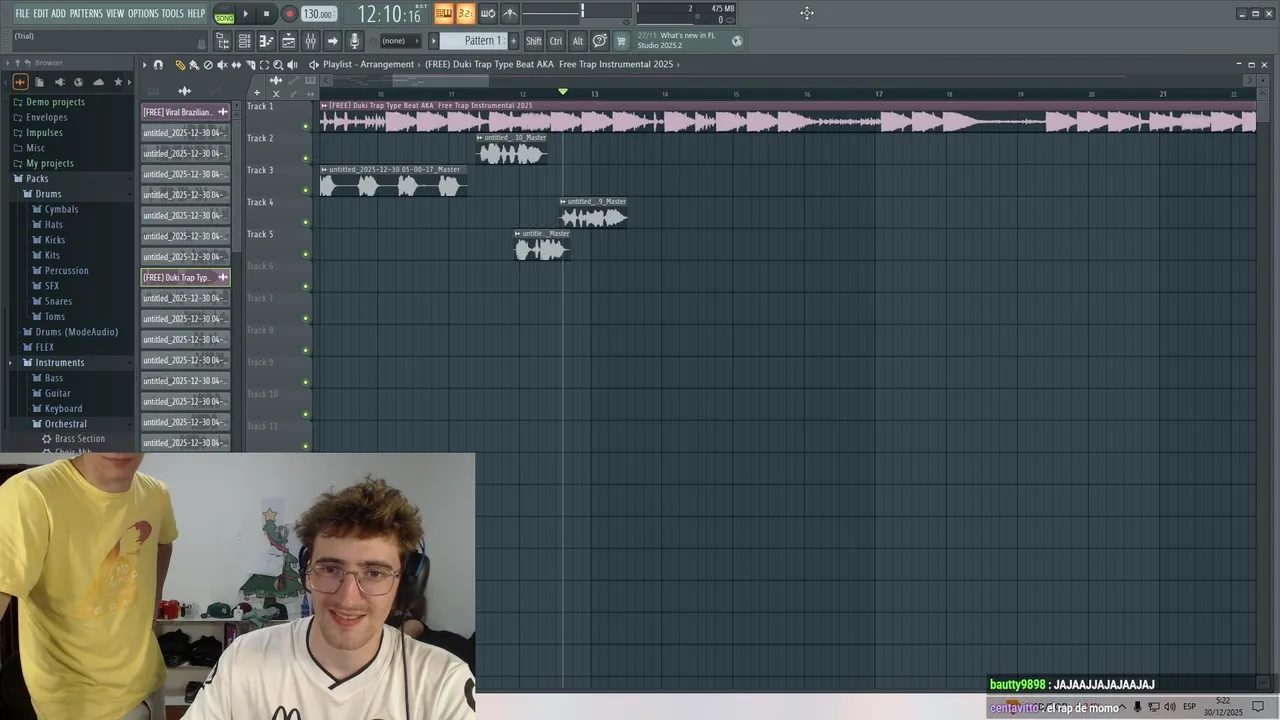Add new pattern with plus button
Screen dimensions: 1280x720
coord(514,41)
